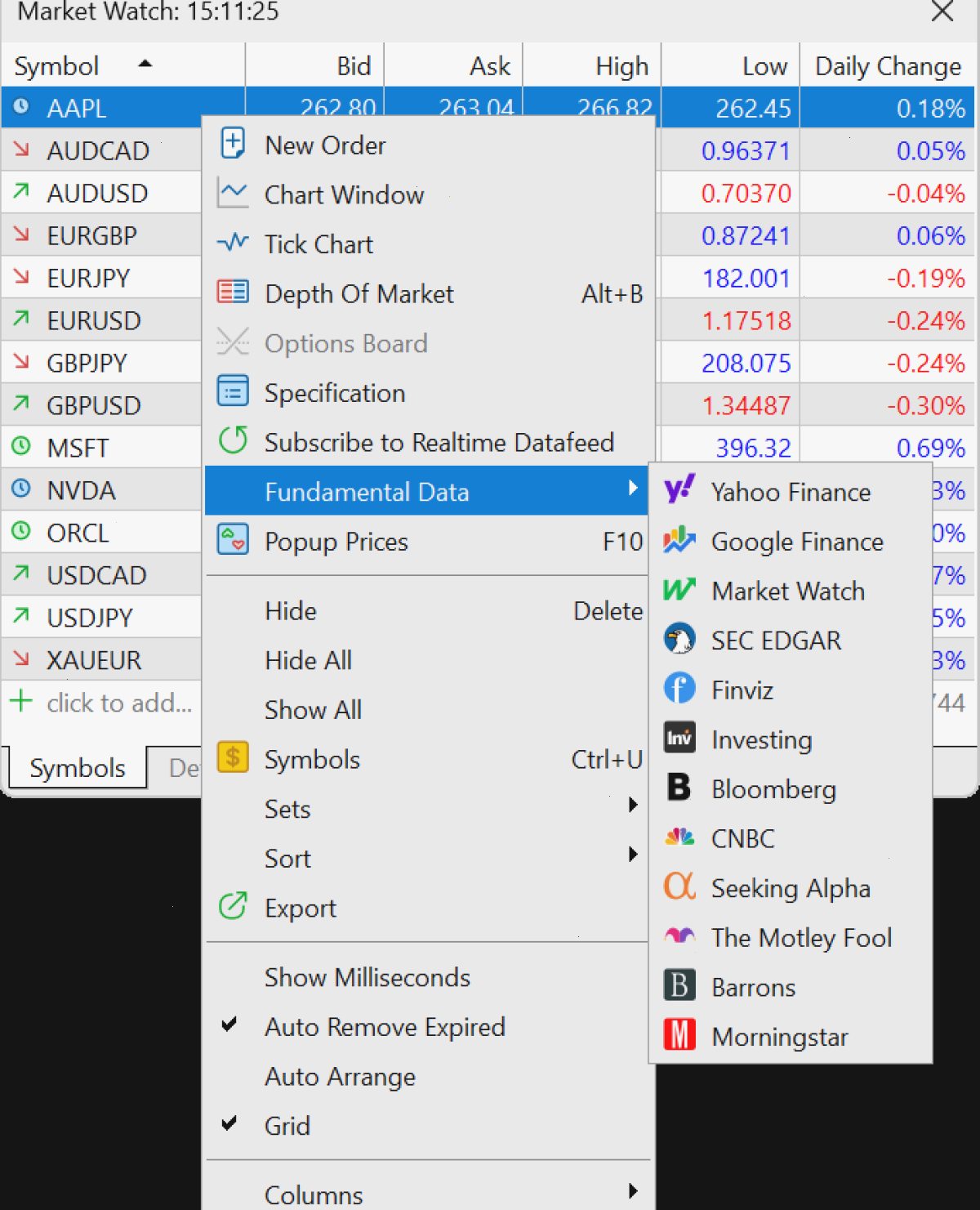Click the Seeking Alpha icon
The image size is (980, 1210).
679,886
